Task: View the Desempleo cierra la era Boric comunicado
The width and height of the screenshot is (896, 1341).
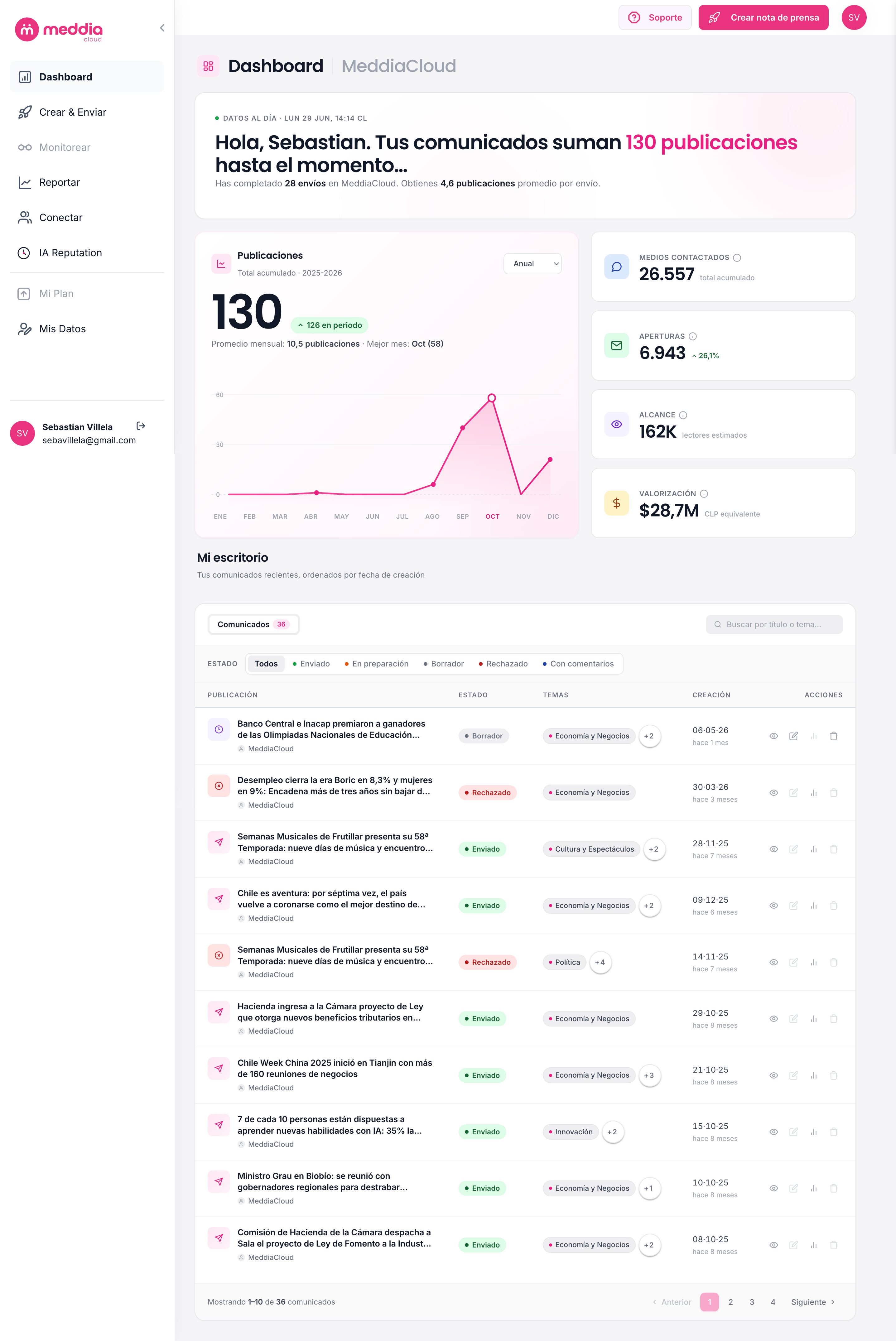Action: click(773, 792)
